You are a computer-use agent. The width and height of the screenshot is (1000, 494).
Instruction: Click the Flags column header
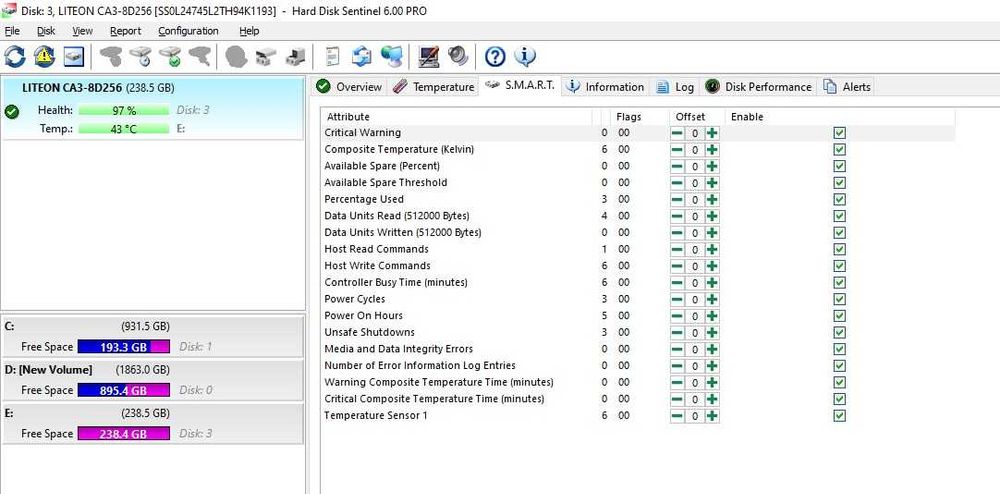coord(640,117)
